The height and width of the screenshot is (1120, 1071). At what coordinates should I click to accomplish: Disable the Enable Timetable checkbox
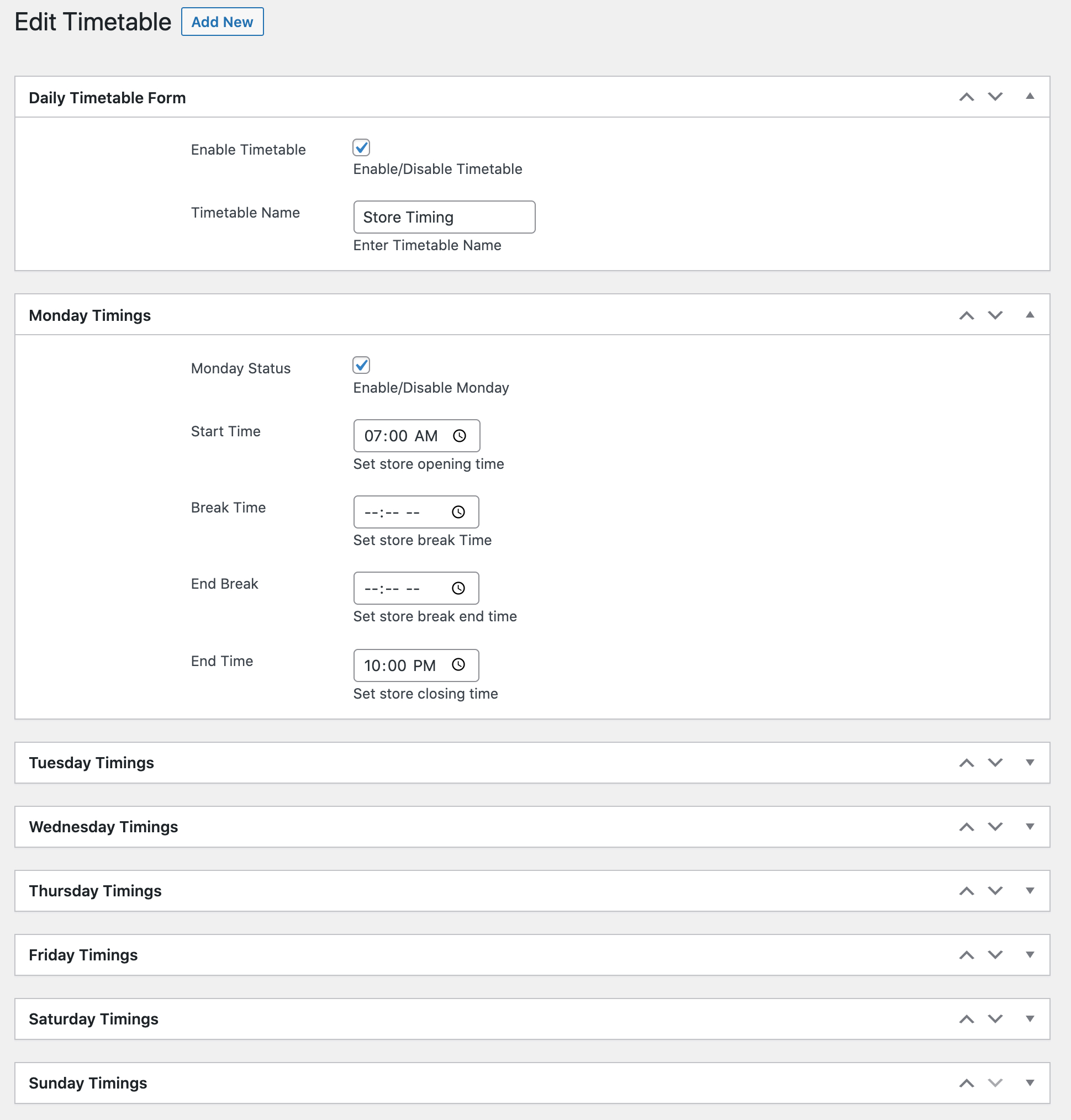(x=361, y=148)
